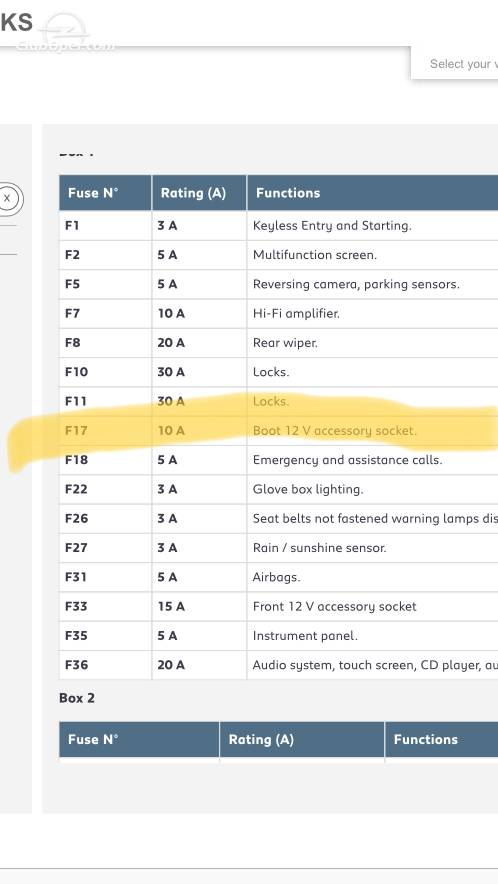
Task: Select F18 Emergency and assistance calls row
Action: 279,460
